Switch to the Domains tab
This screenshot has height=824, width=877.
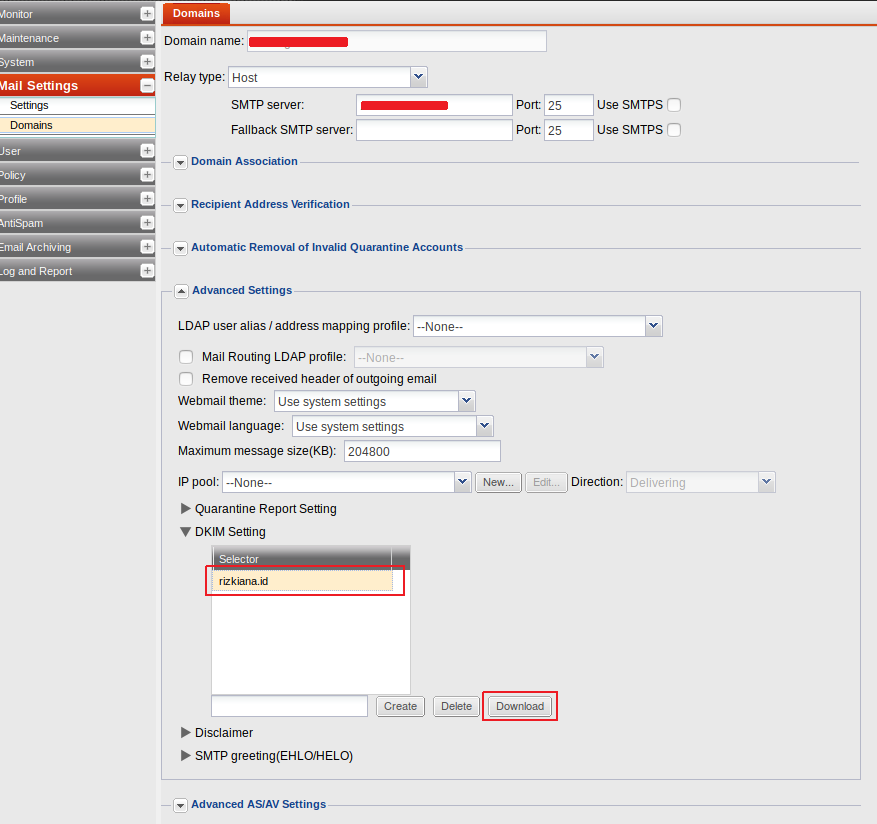pos(196,14)
